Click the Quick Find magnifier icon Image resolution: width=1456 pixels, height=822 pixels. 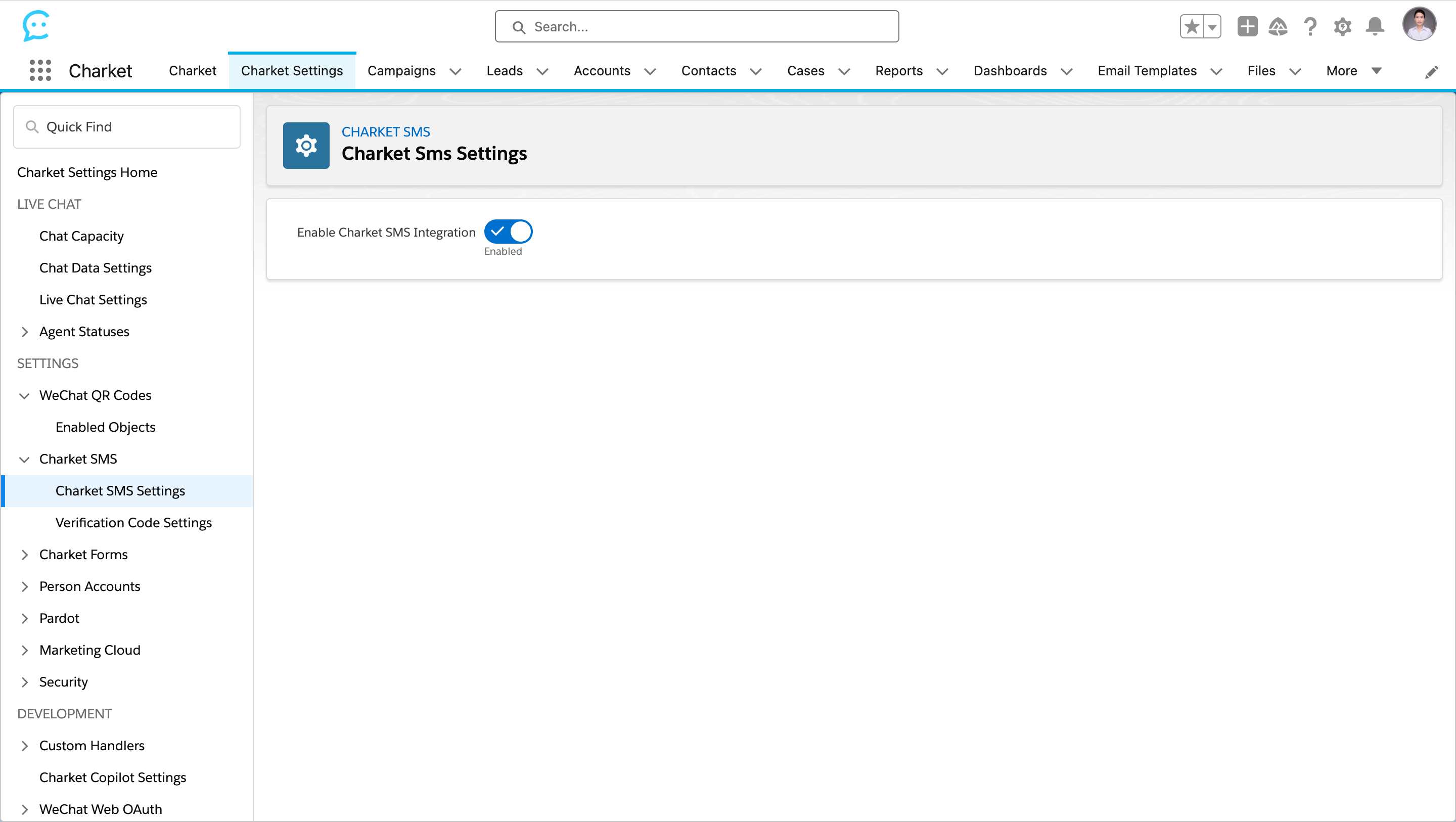(32, 126)
